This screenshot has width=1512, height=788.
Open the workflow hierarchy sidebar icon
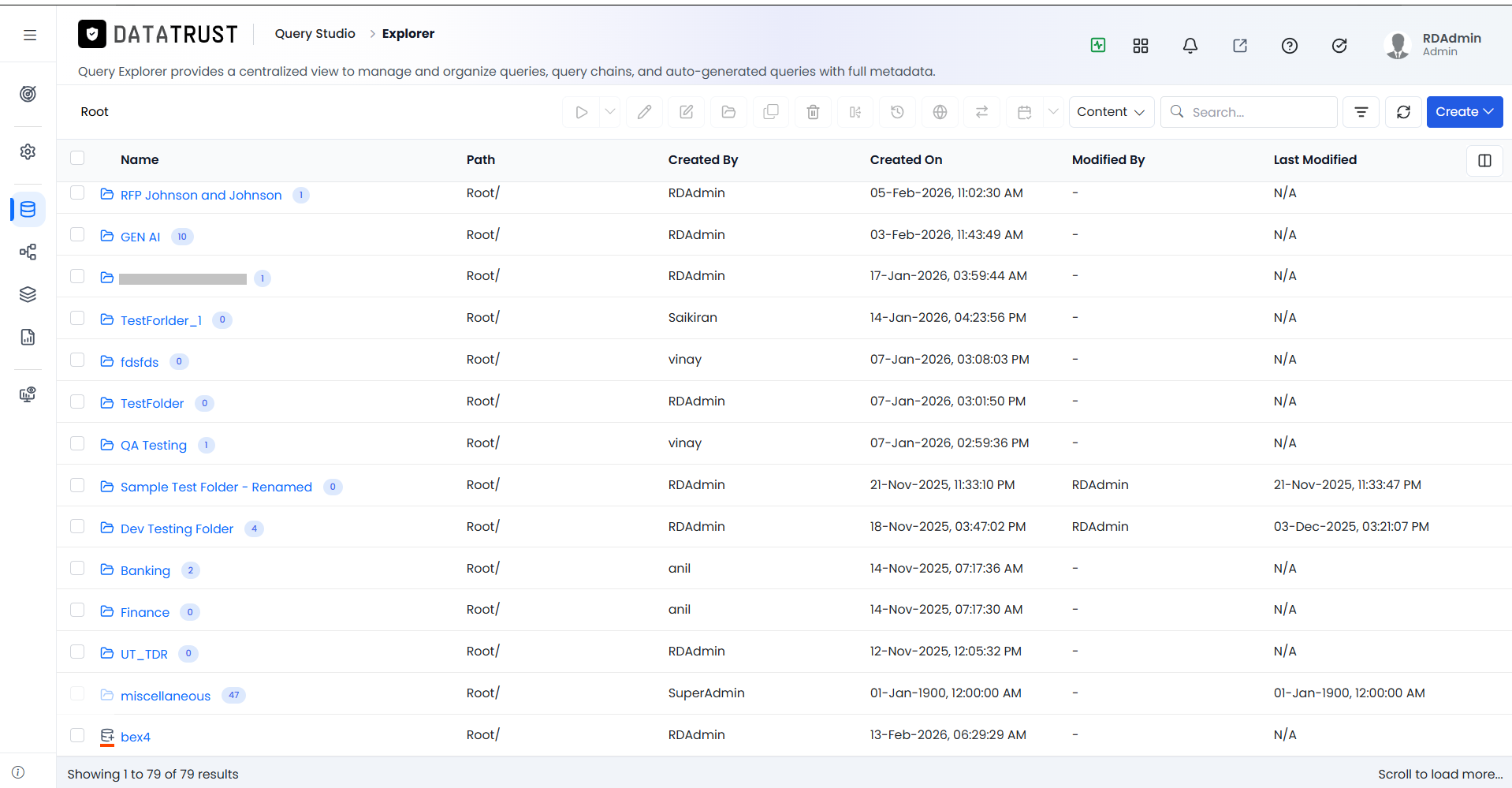click(28, 252)
